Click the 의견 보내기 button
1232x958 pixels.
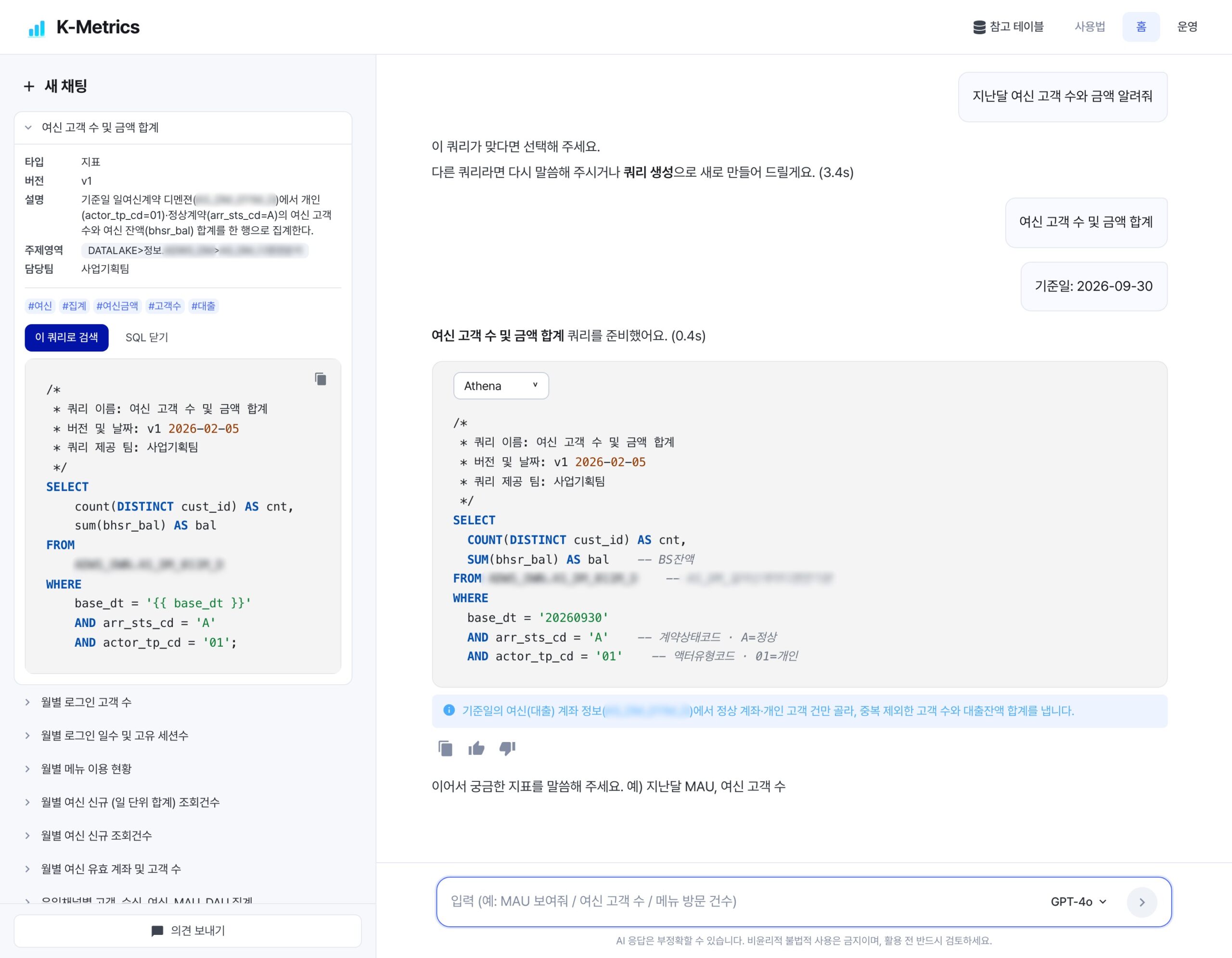[x=187, y=931]
